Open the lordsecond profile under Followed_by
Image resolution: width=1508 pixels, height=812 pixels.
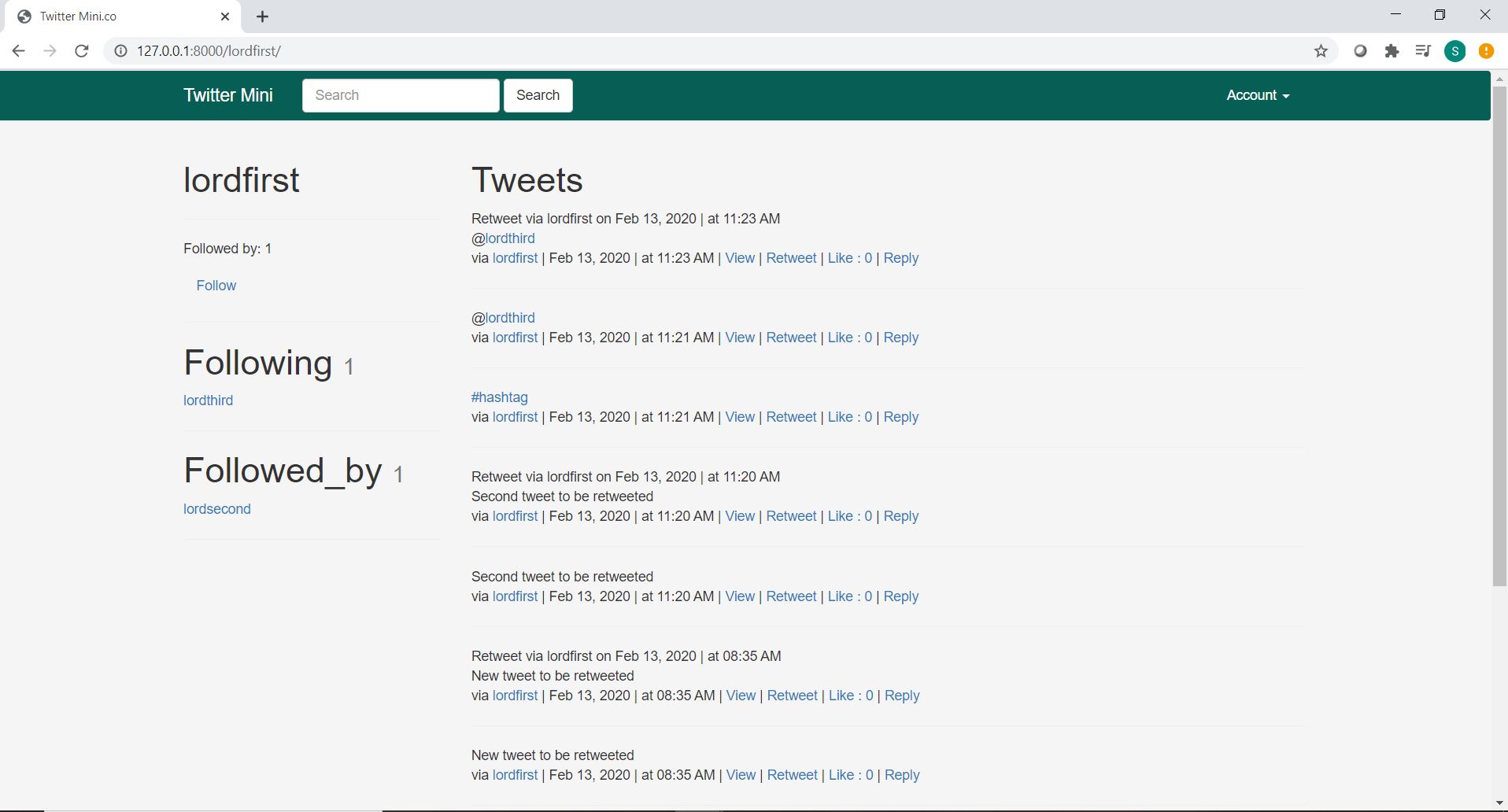[216, 509]
